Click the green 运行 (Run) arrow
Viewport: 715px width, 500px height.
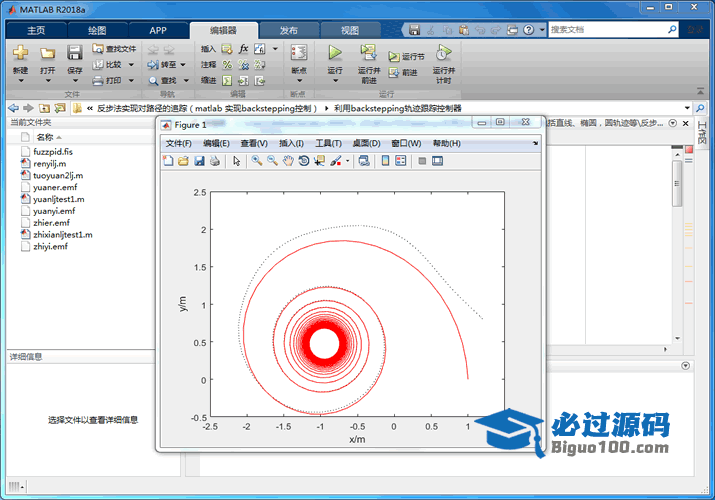335,52
